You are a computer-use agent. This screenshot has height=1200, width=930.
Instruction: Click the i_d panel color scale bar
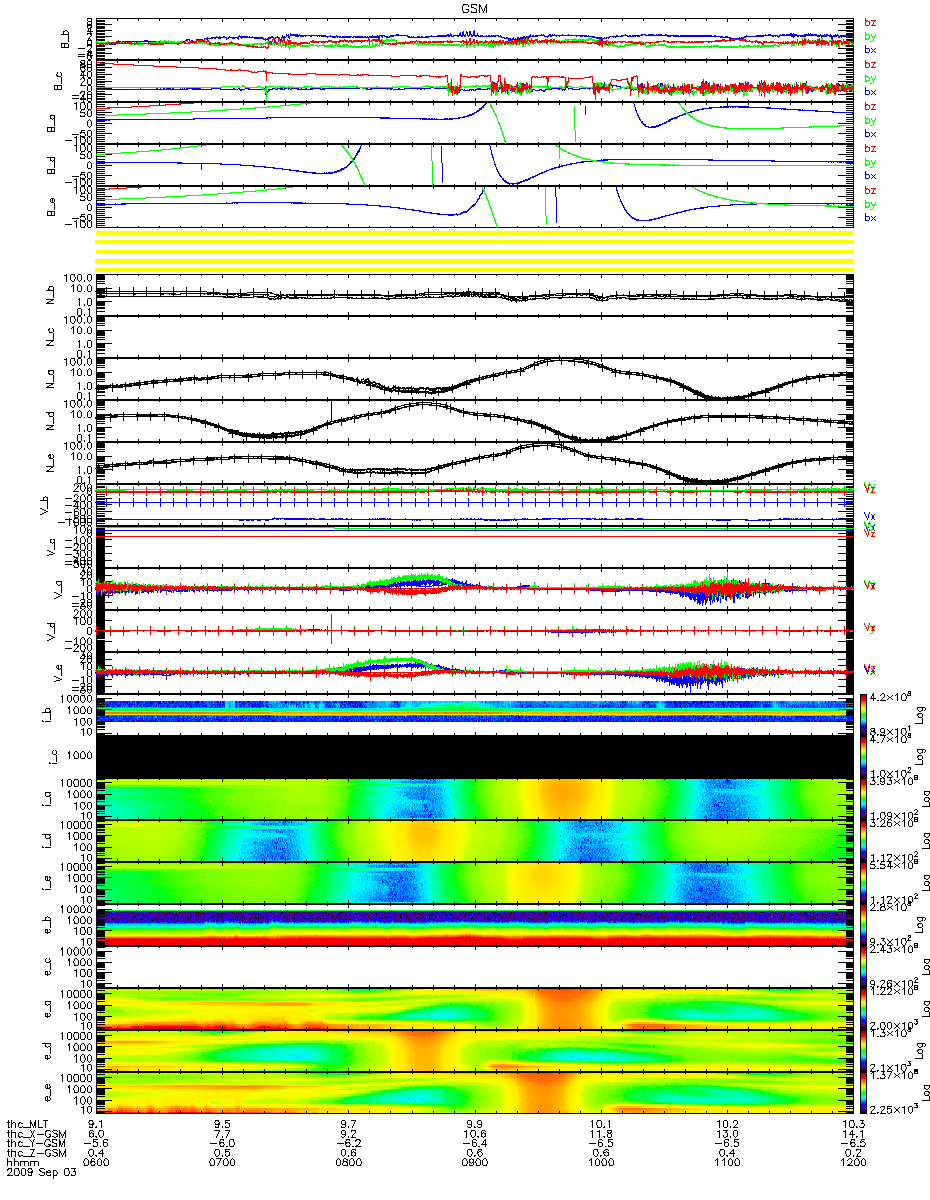coord(864,841)
